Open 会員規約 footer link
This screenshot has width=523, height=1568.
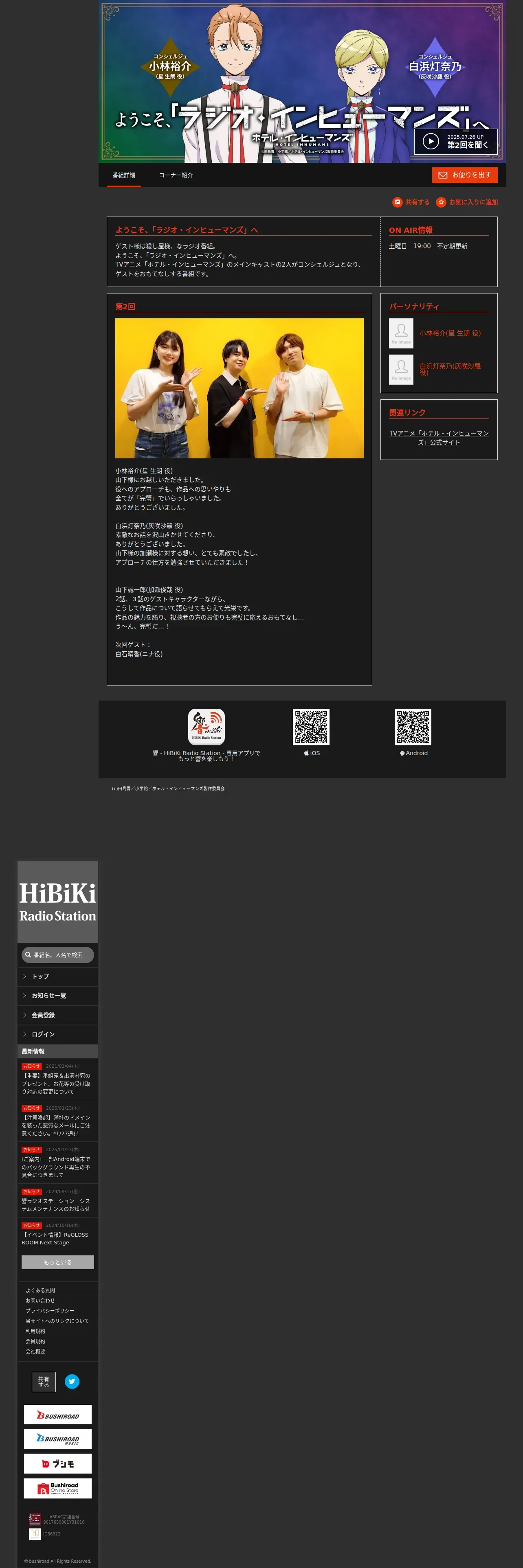pyautogui.click(x=35, y=1341)
